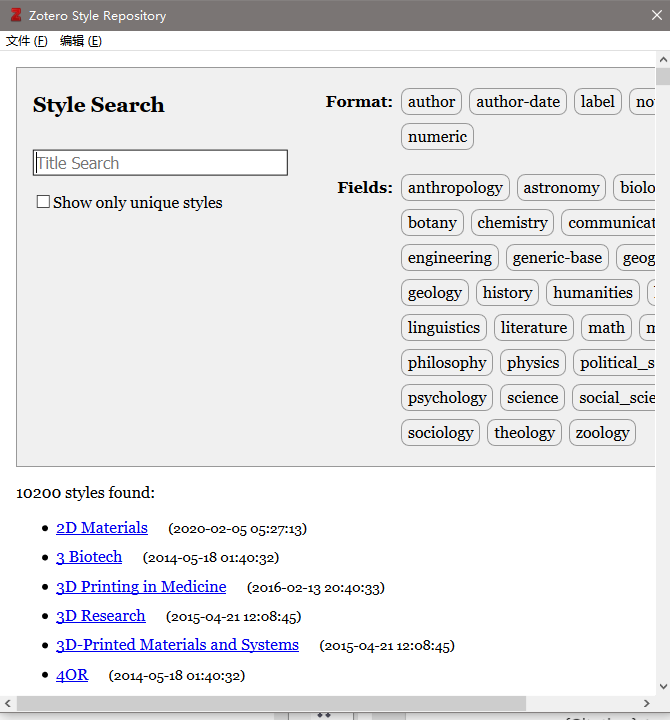Select the science field tag

(x=532, y=397)
